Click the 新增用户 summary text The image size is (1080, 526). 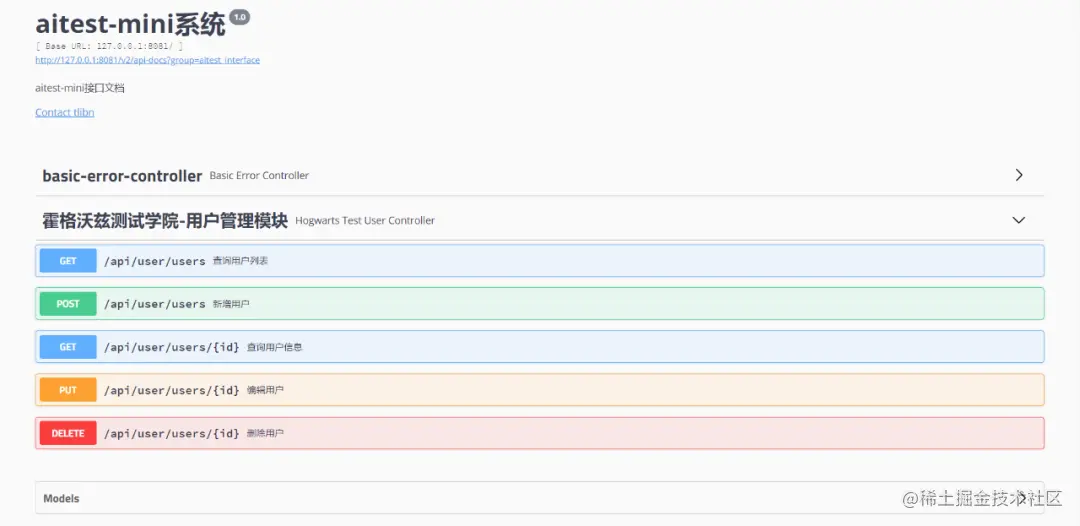[231, 304]
